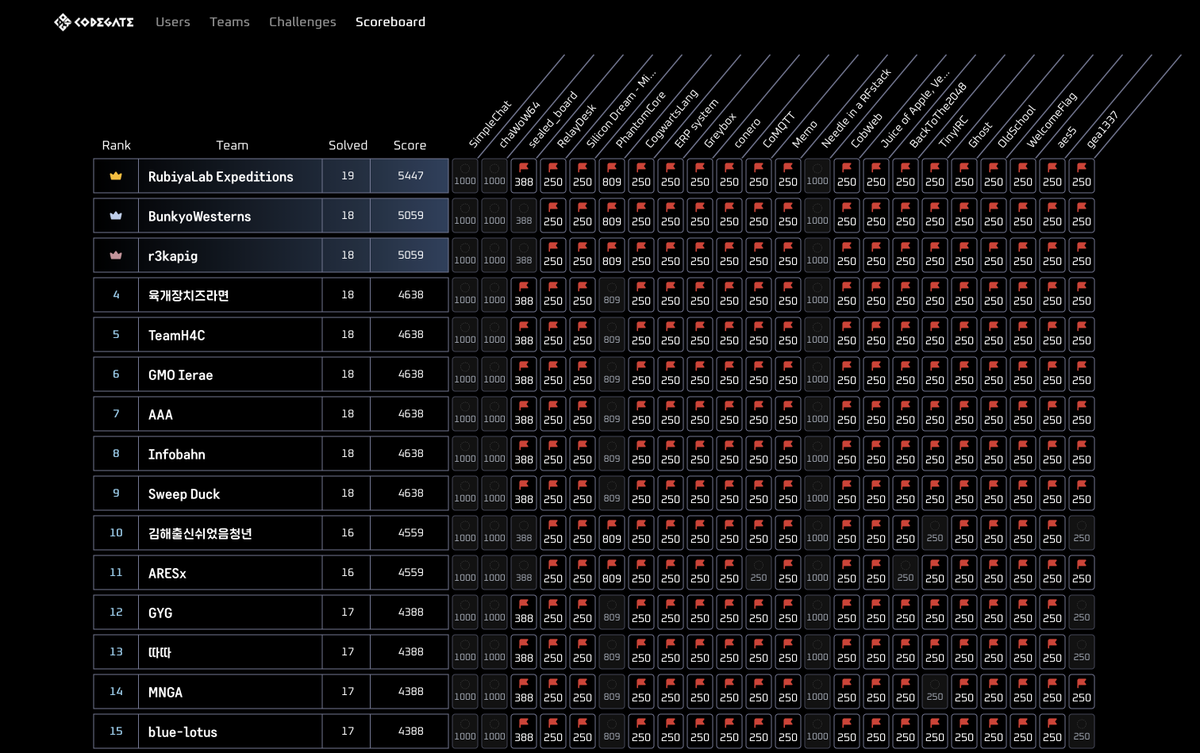Click BunkyoWesterns' PhantomCore flag cell (809)

612,216
